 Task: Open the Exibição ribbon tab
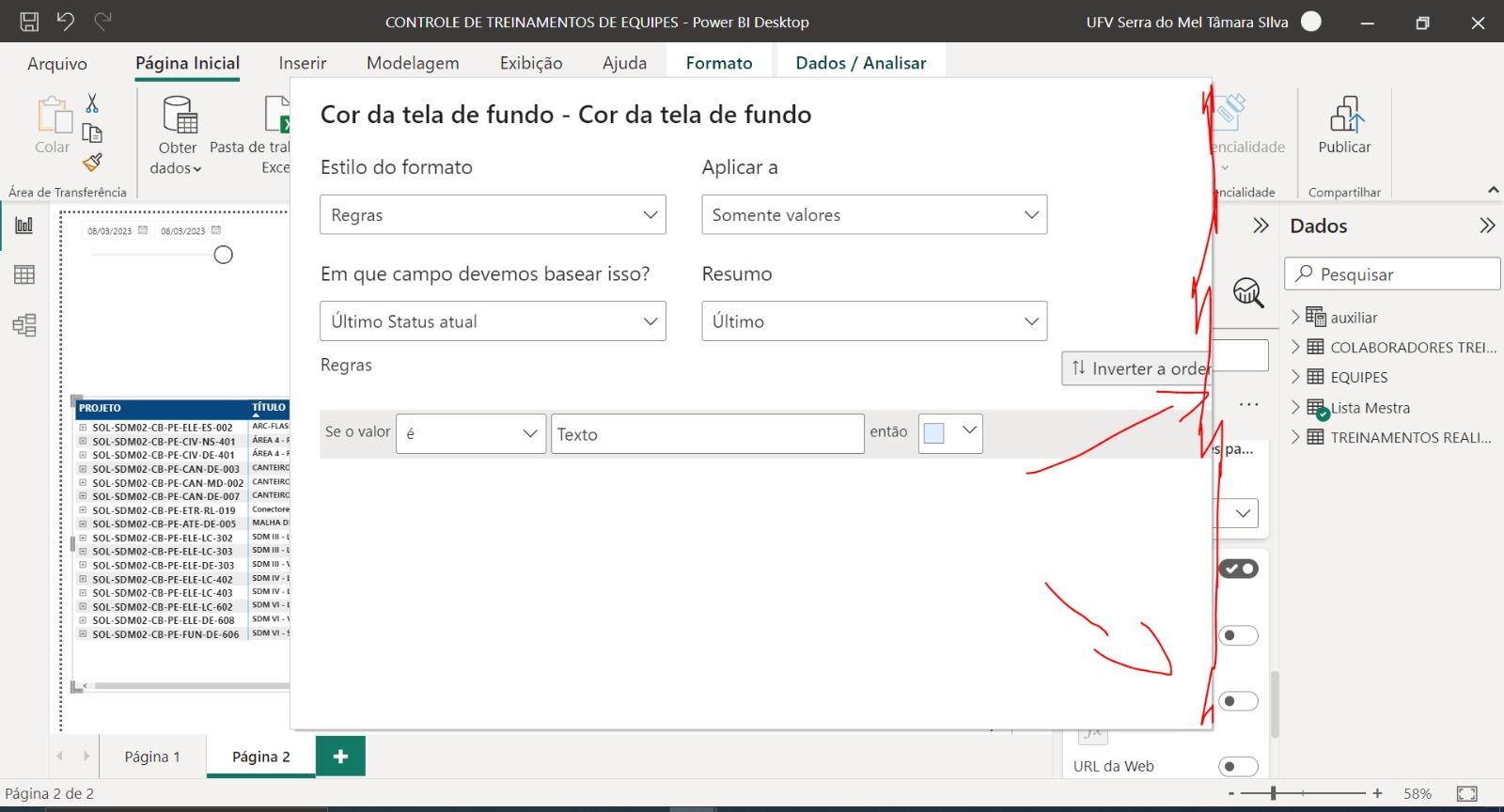point(531,63)
